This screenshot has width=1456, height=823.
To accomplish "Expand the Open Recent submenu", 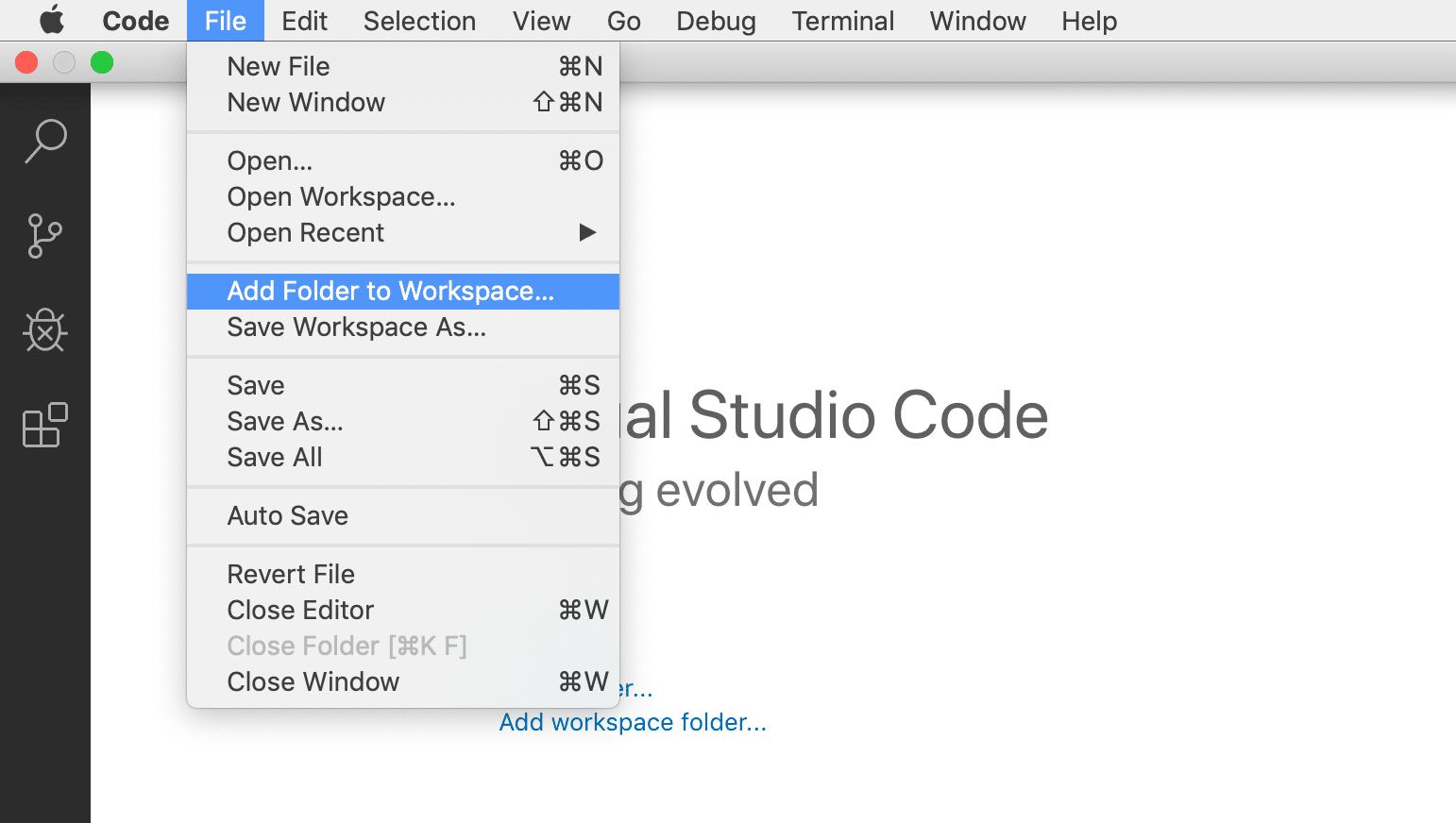I will 403,232.
